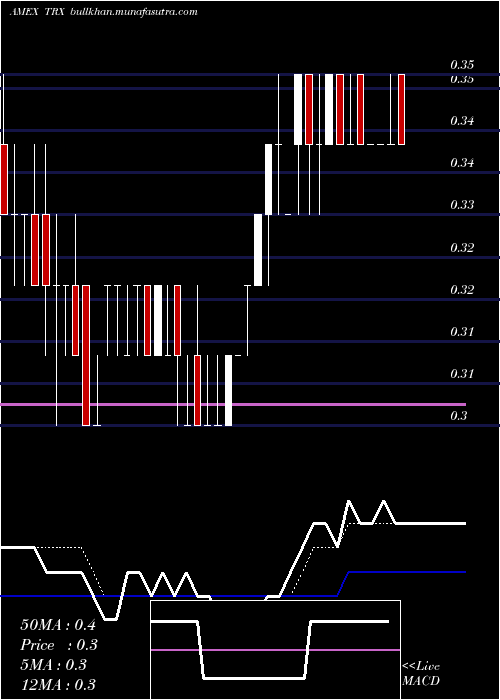The width and height of the screenshot is (500, 700).
Task: Click the topmost 0.35 price axis label
Action: (462, 65)
